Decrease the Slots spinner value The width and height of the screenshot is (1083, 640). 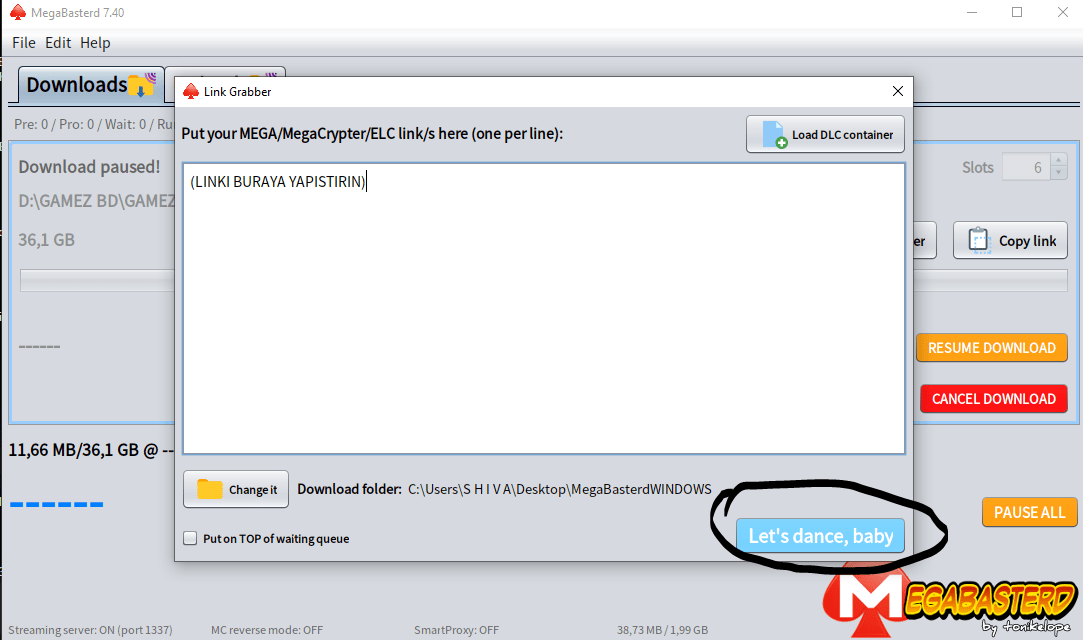(x=1059, y=173)
